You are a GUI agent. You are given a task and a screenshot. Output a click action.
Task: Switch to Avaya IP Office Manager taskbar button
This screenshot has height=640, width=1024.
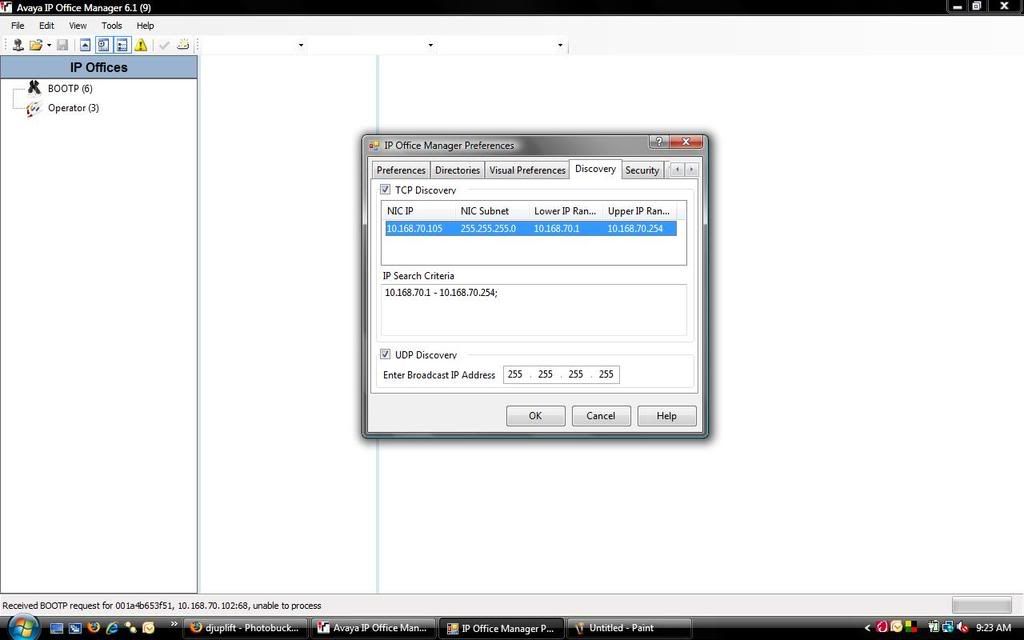point(373,628)
